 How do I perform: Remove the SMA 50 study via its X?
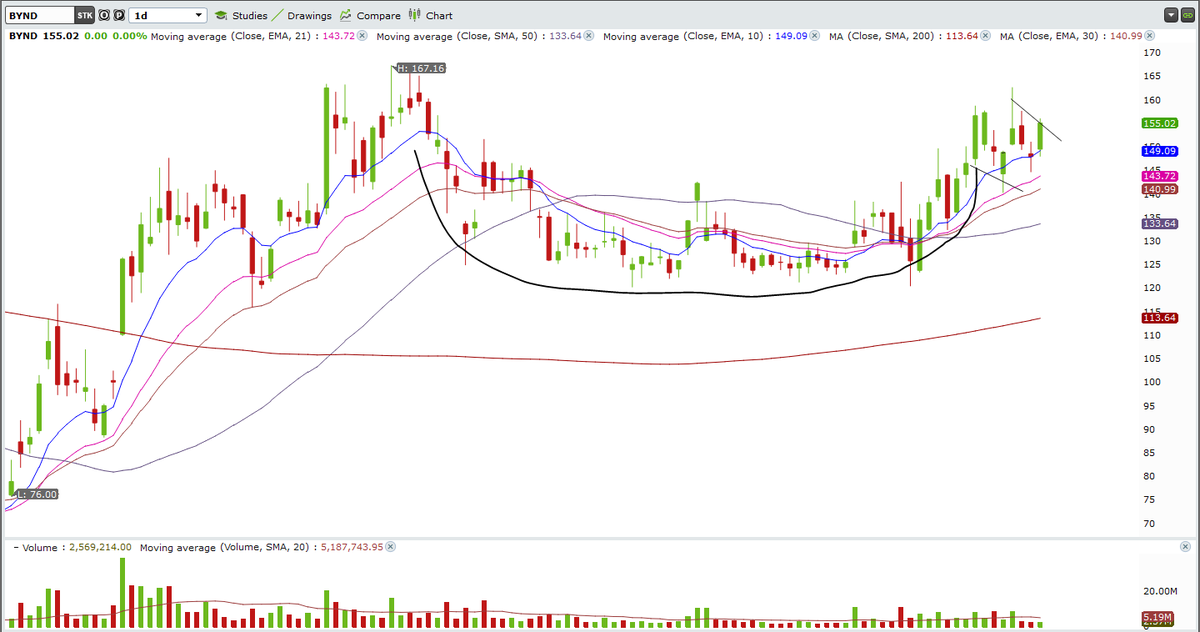589,36
